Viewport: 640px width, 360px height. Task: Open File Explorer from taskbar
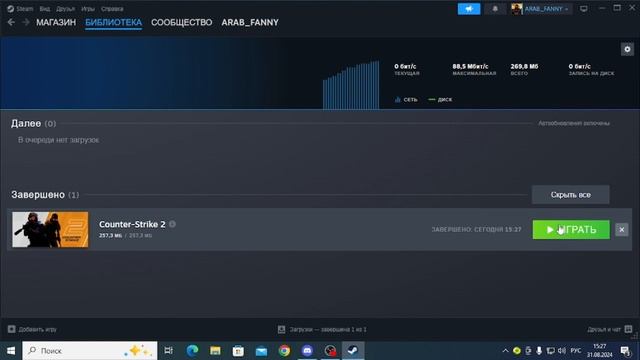[215, 351]
